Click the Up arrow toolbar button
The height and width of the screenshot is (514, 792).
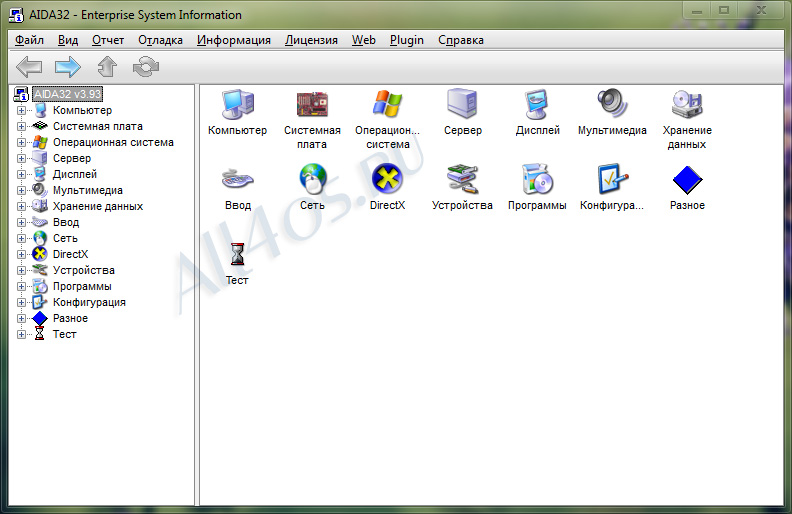click(107, 67)
